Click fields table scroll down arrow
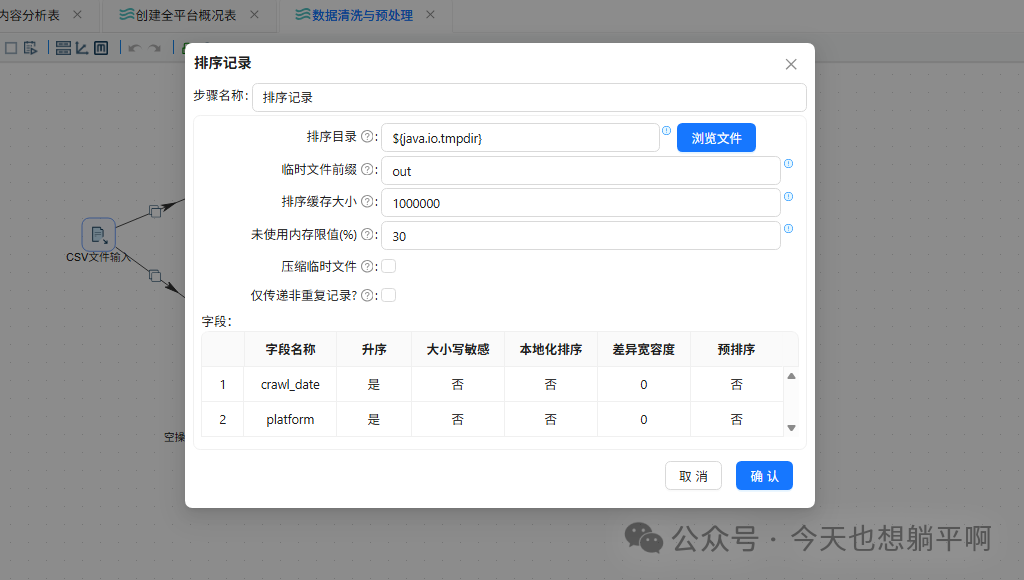 tap(791, 428)
